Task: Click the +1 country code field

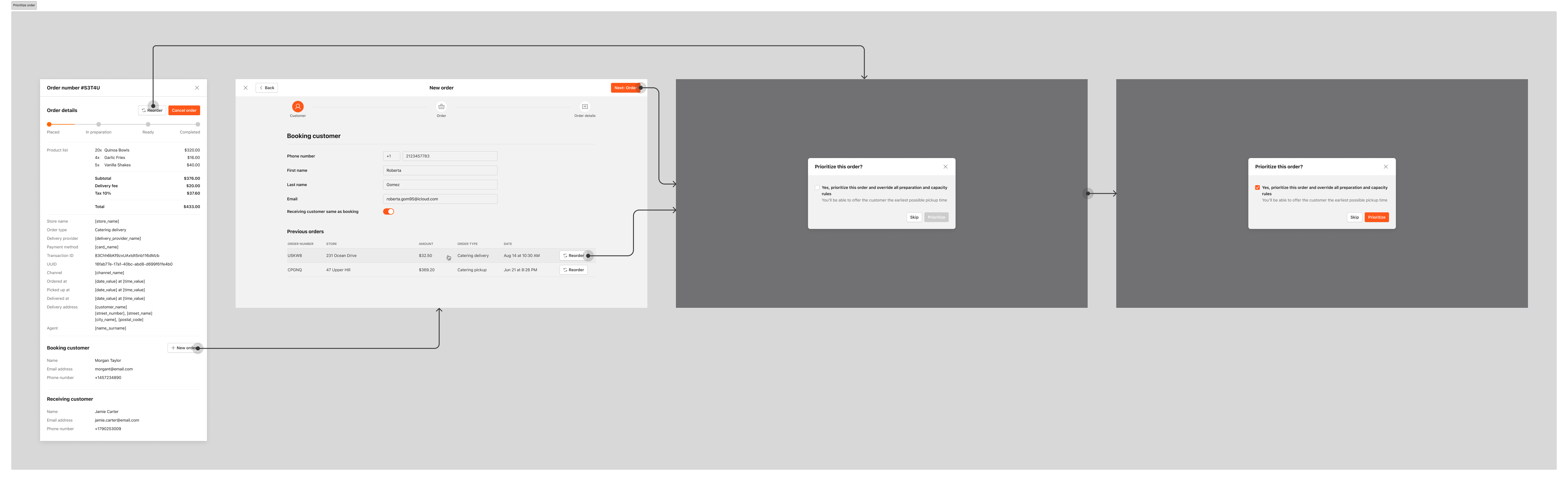Action: [391, 156]
